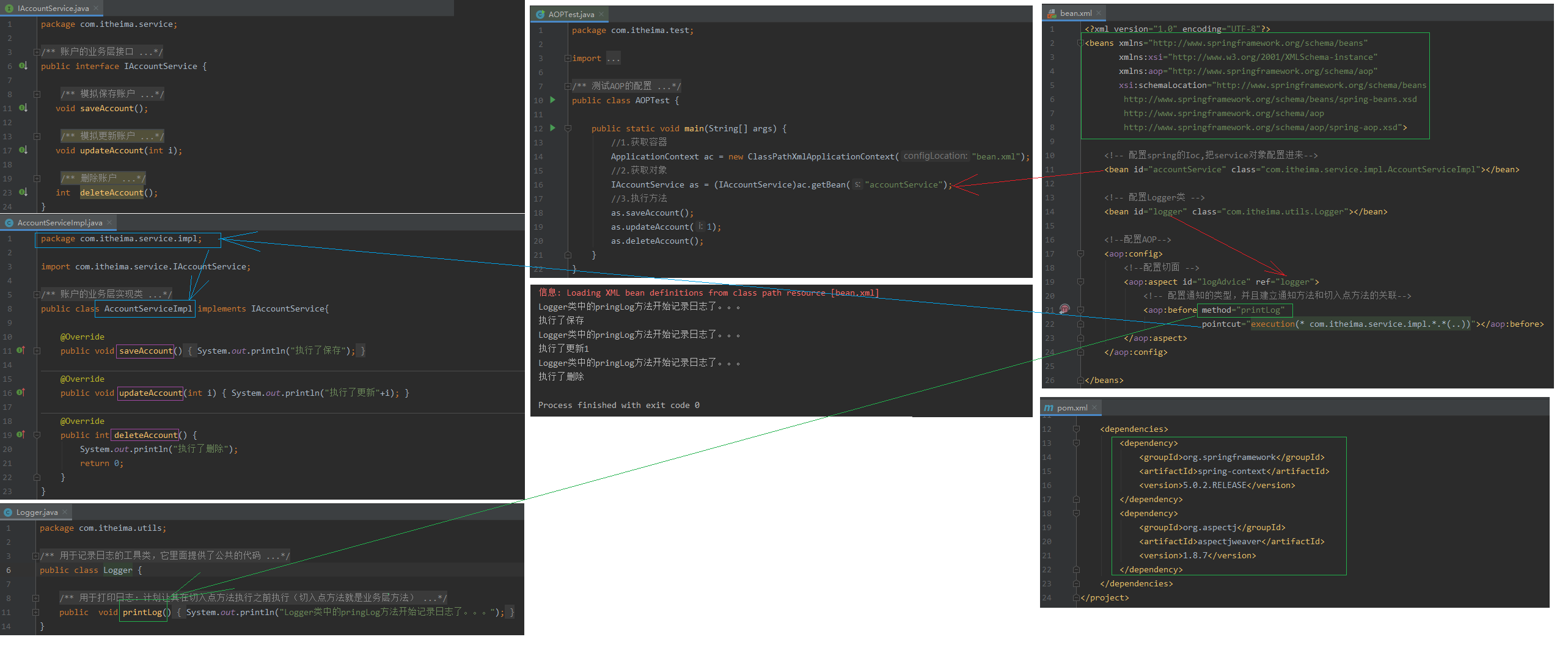Click the implementation gutter icon beside void saveAccount();
This screenshot has width=1568, height=645.
(x=23, y=107)
